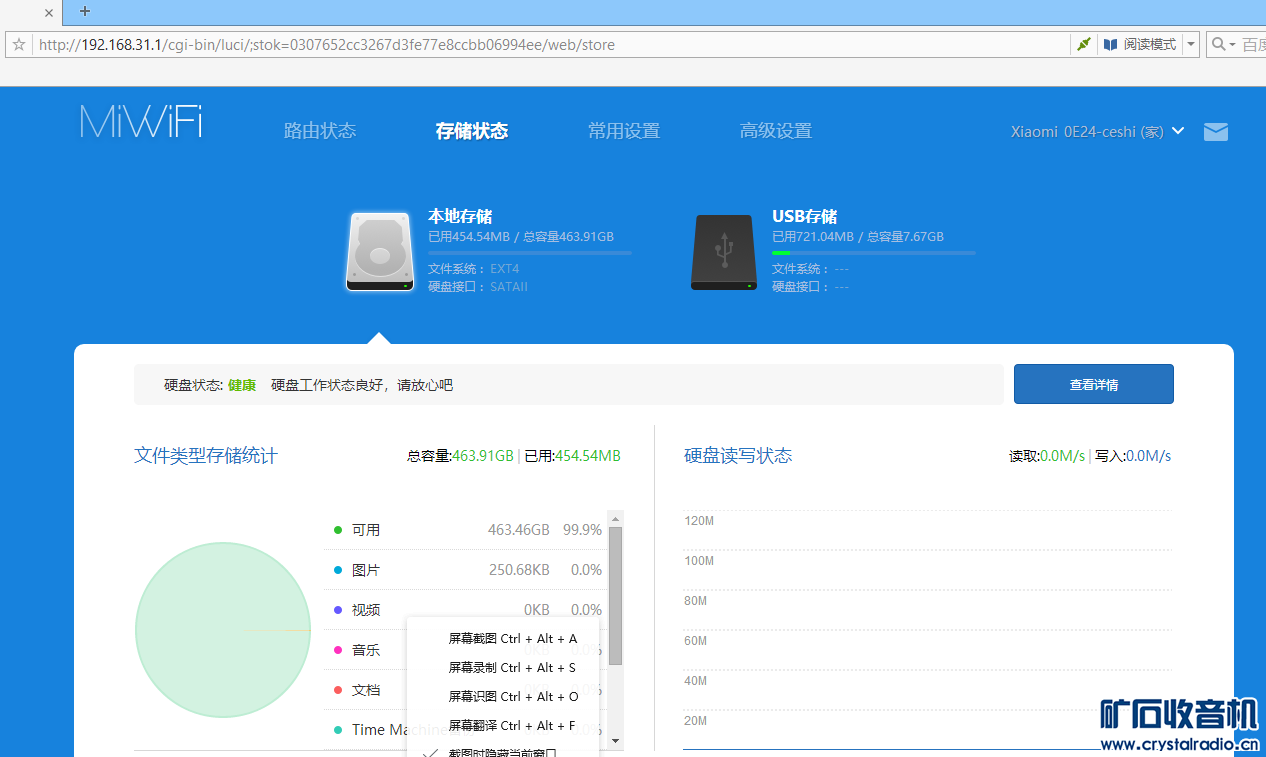1266x757 pixels.
Task: Click the pink dot beside 音乐
Action: coord(338,650)
